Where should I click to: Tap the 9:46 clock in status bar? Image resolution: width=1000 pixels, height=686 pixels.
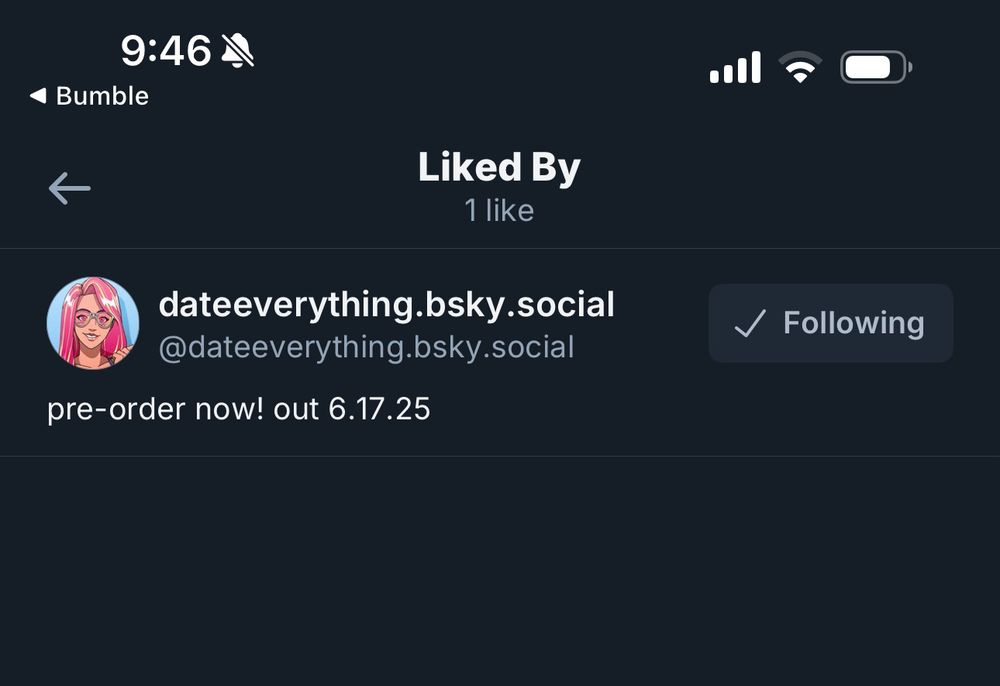pyautogui.click(x=166, y=49)
